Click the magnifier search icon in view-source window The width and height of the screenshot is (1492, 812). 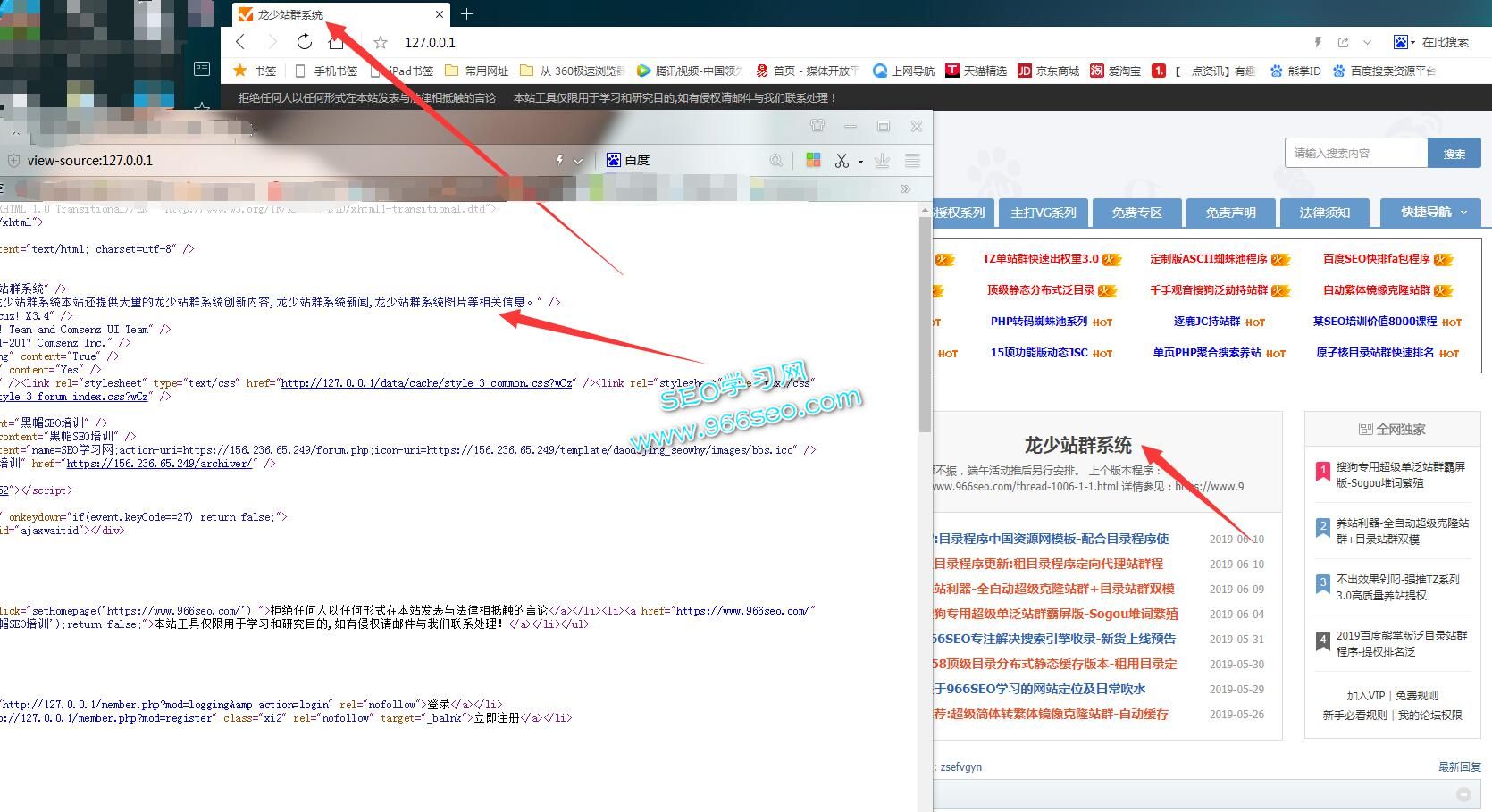click(776, 161)
